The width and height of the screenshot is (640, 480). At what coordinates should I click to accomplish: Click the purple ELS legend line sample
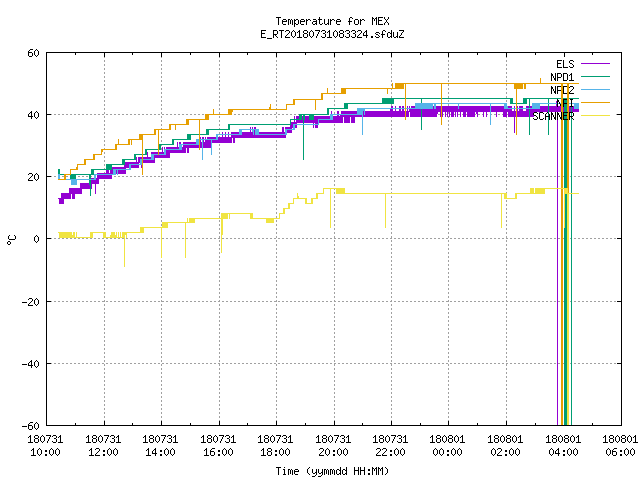[x=595, y=64]
